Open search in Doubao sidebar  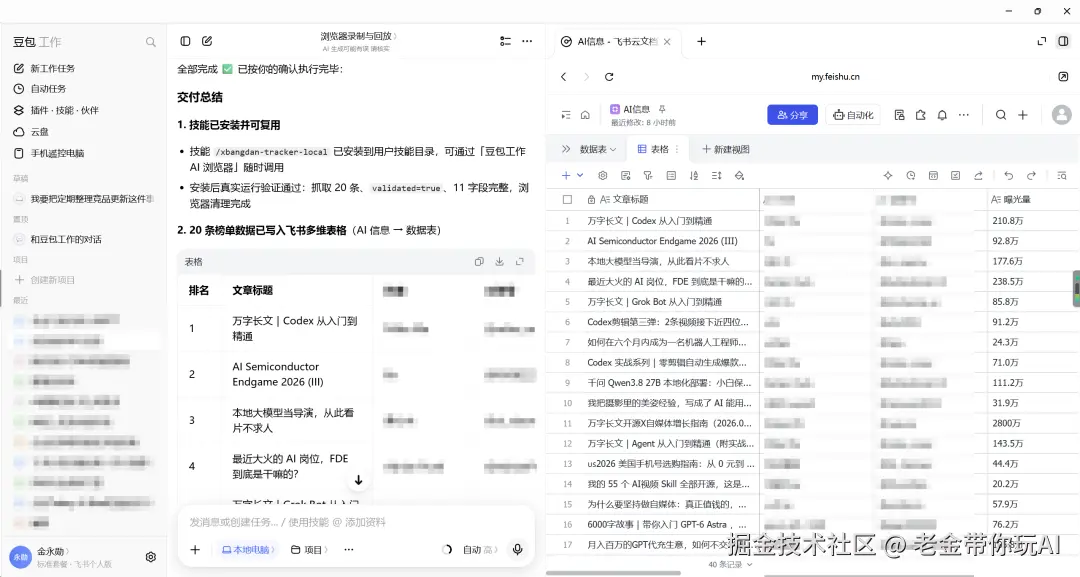150,42
